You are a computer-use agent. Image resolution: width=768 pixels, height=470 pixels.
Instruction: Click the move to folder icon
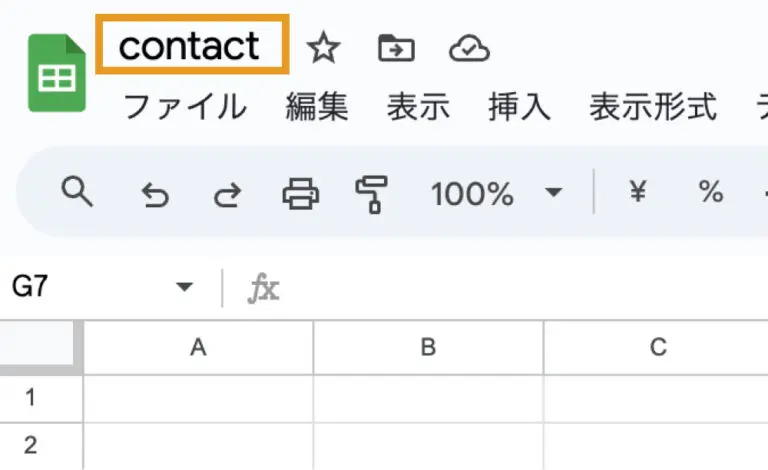coord(396,47)
